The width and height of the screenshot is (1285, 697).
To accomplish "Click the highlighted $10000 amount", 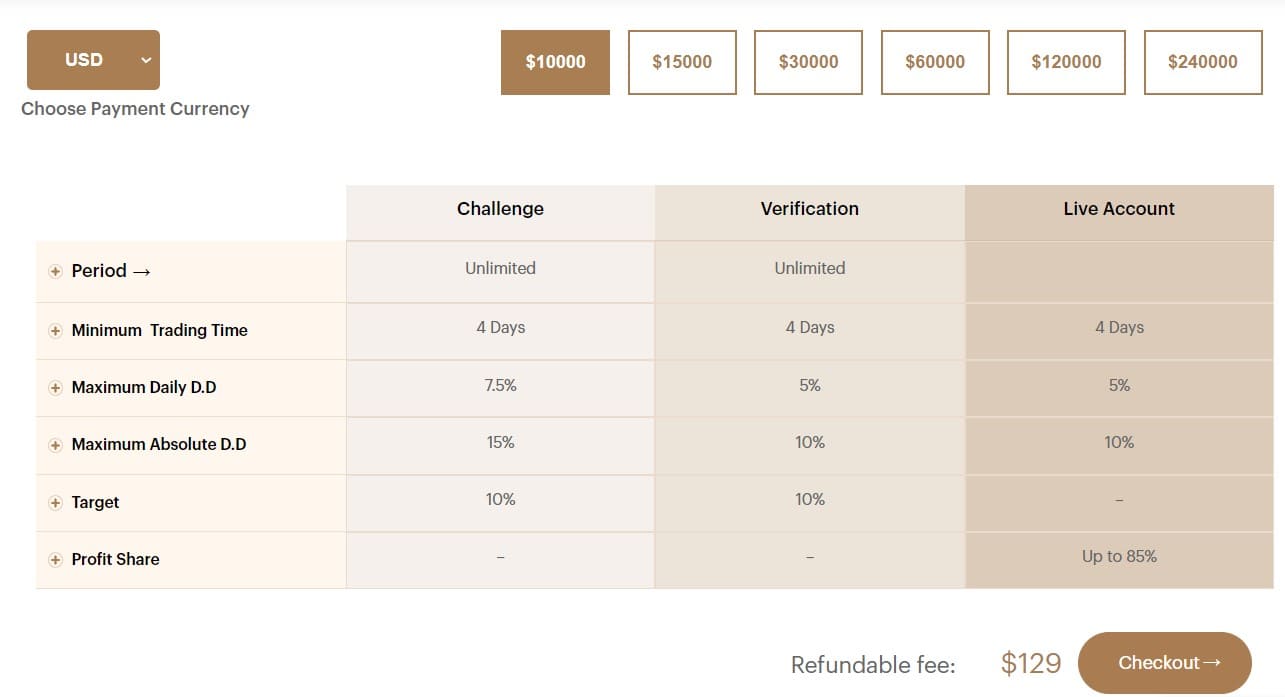I will tap(555, 62).
